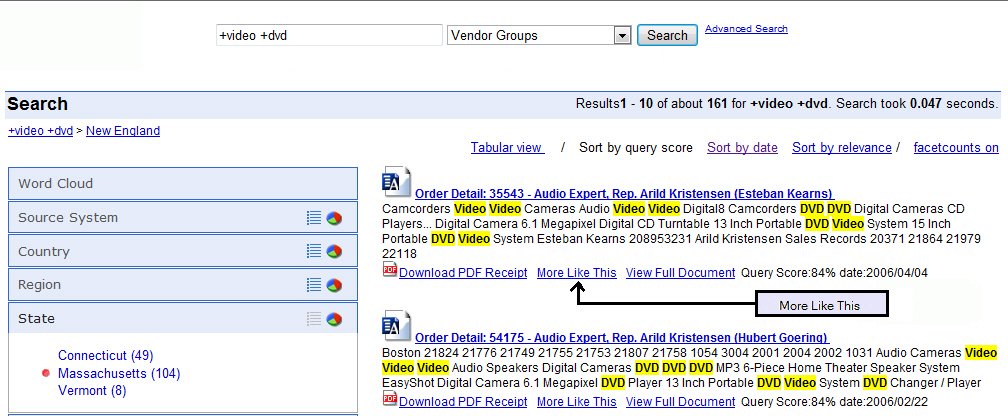Click 'Query Score:84% date:2006/02/22' text

point(834,402)
